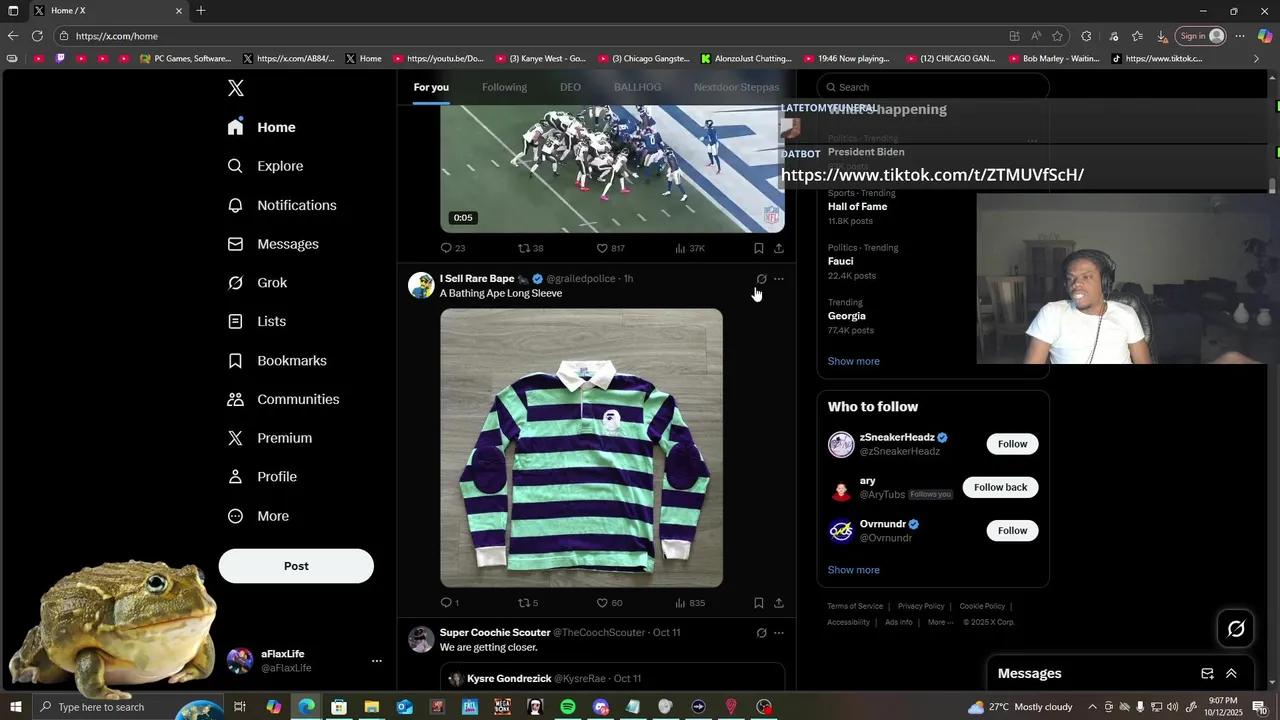Share the Bathing Ape post
Viewport: 1280px width, 720px height.
click(x=779, y=603)
